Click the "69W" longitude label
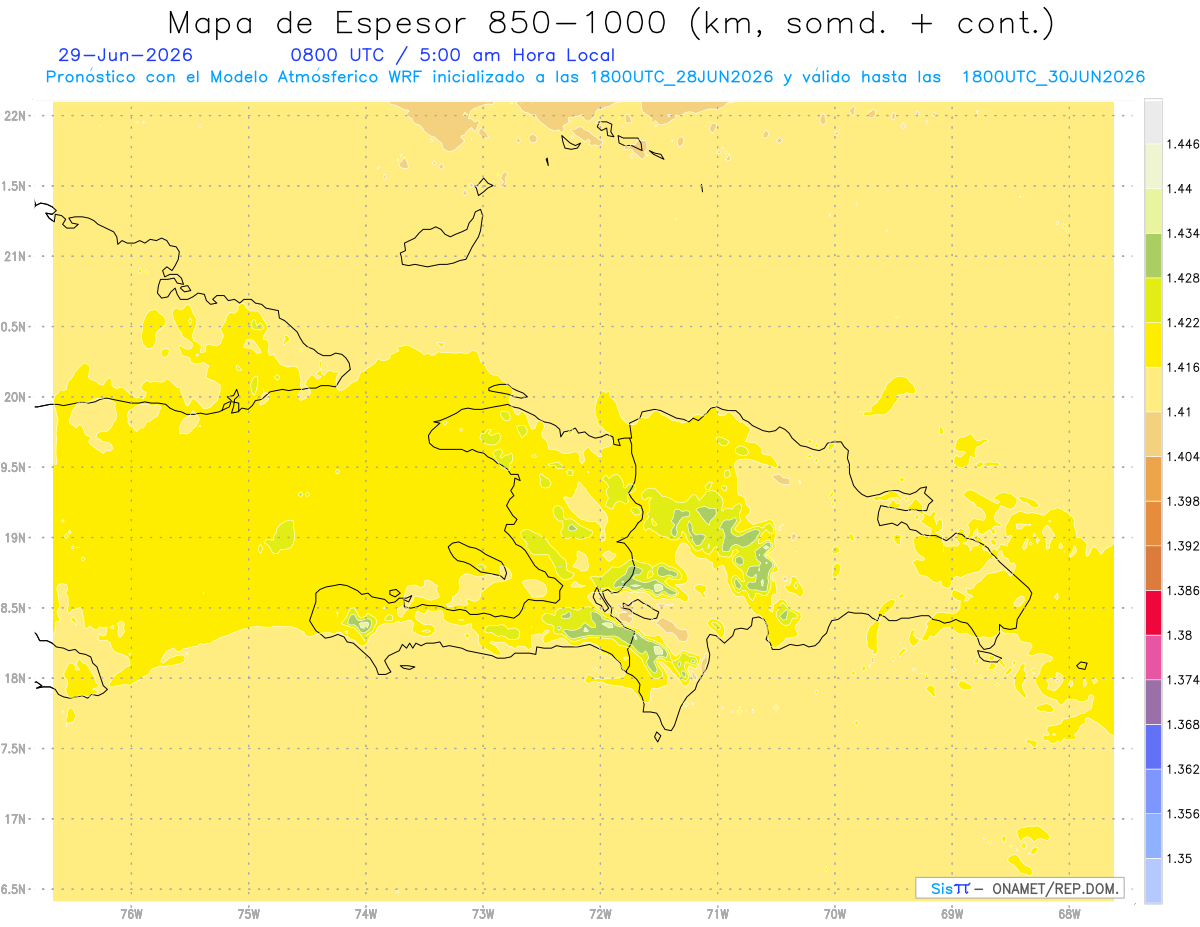The image size is (1200, 927). click(x=952, y=914)
